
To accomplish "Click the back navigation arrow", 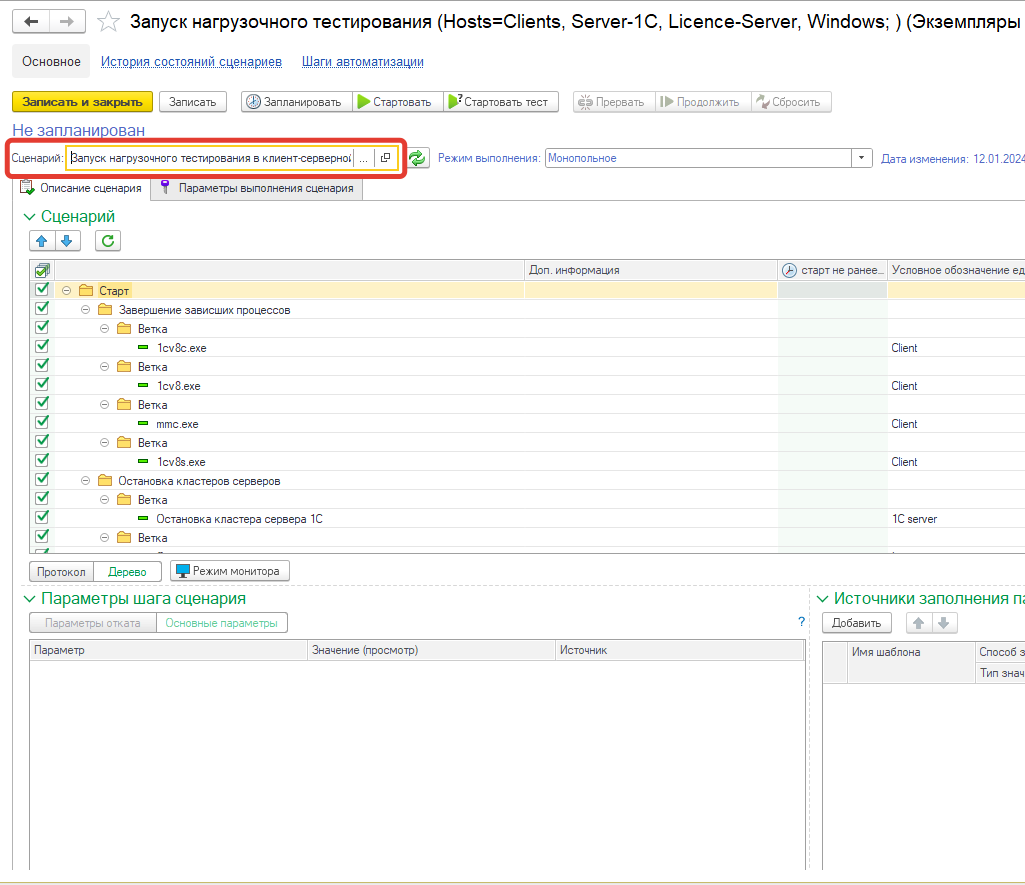I will coord(31,21).
